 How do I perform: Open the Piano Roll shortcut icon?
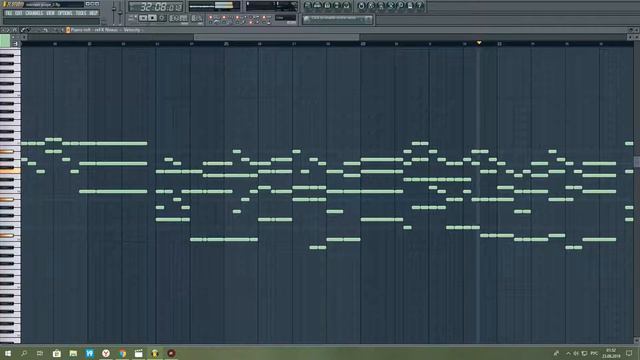point(327,5)
